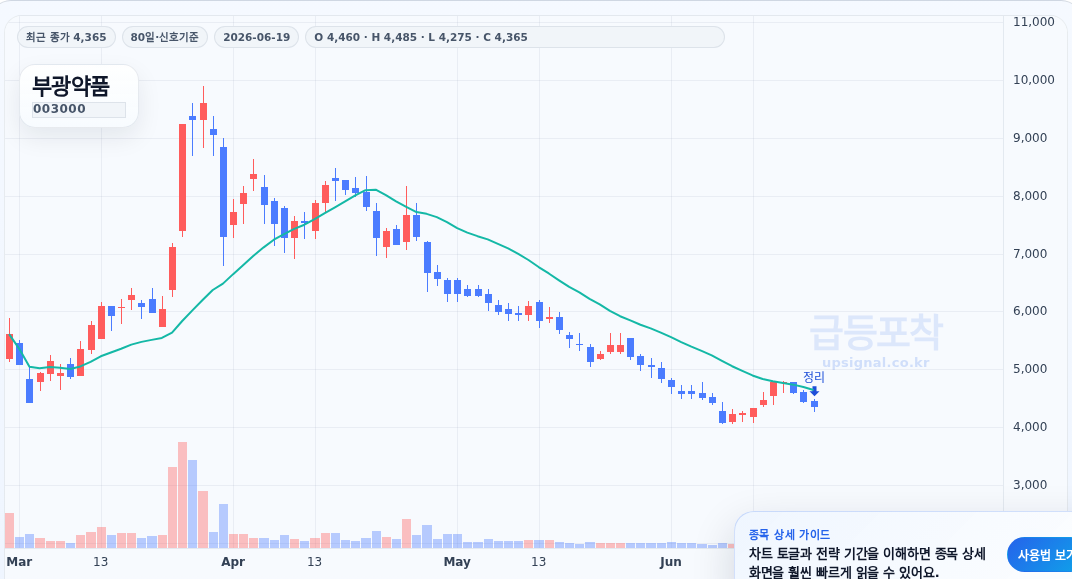Click the 사용법 보기 button
This screenshot has height=579, width=1072.
coord(1041,555)
